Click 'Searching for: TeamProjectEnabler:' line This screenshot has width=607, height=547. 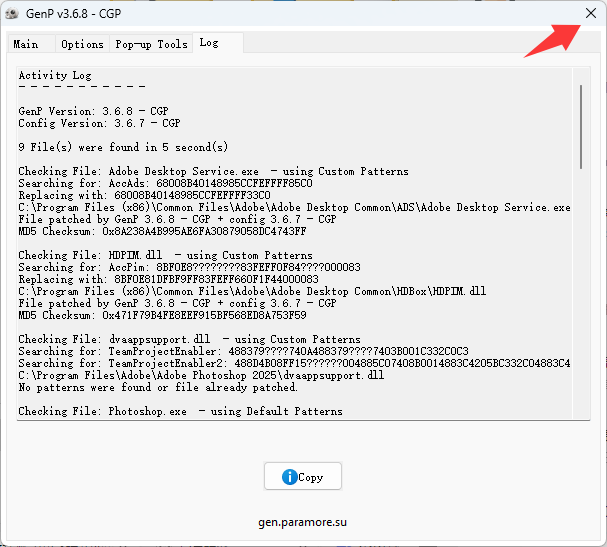[x=243, y=351]
